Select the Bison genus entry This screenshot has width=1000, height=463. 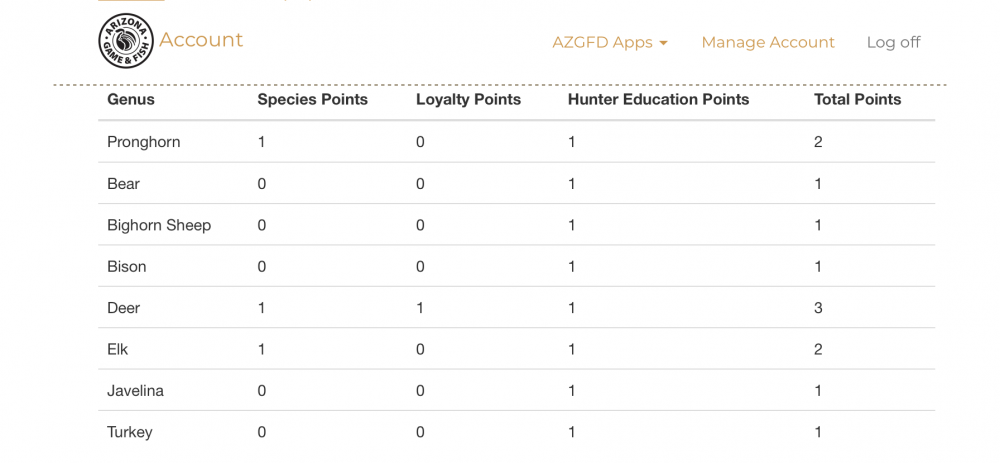pos(127,267)
